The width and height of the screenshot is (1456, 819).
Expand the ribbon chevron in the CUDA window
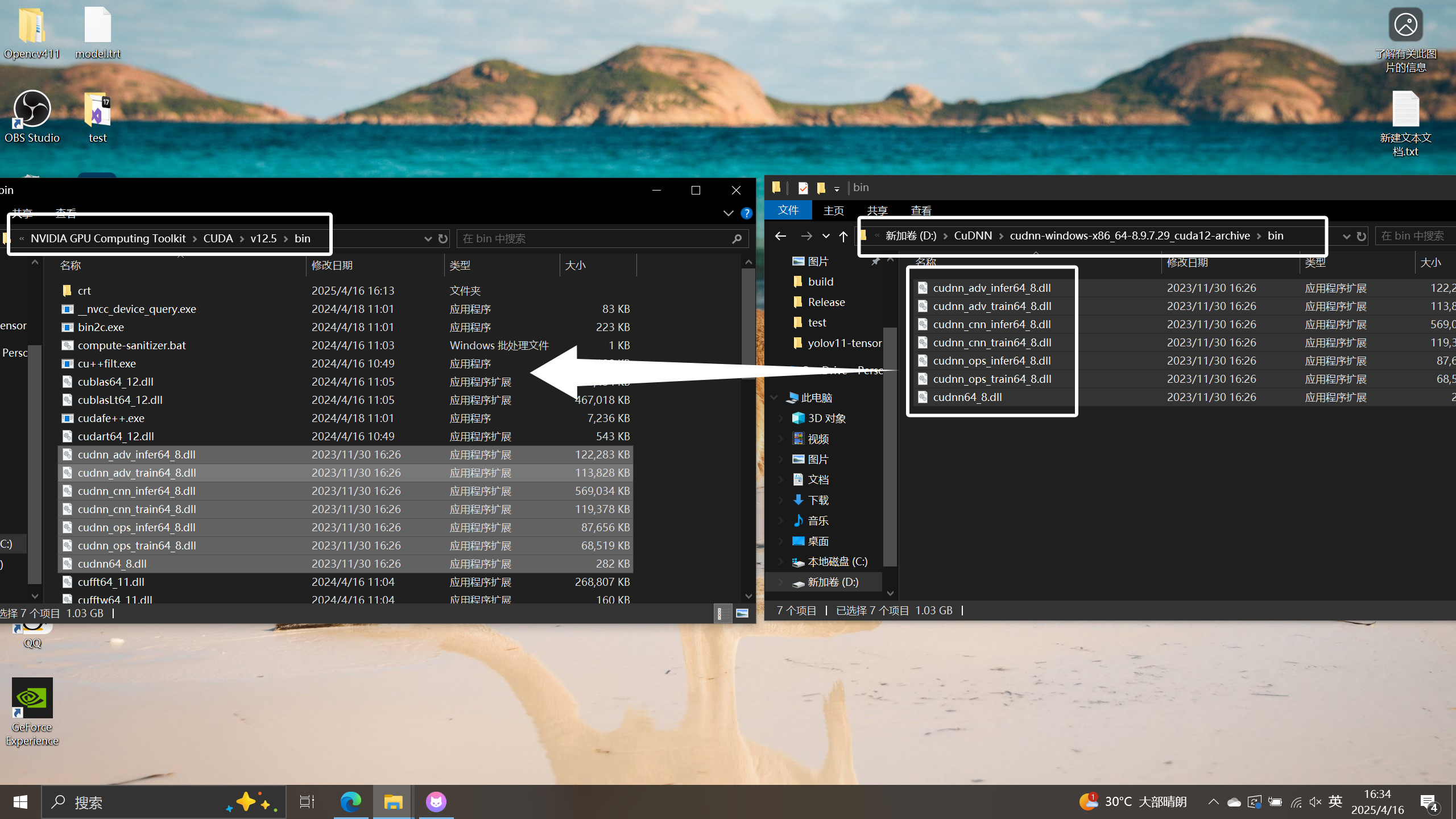[x=728, y=213]
